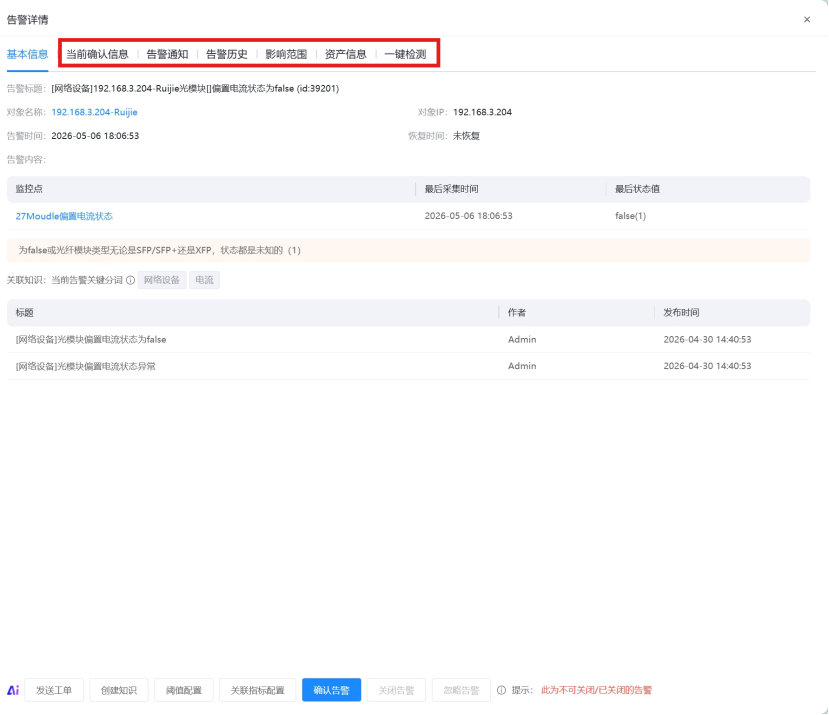Click the collection time cell in the 27Moudle row
The image size is (829, 715).
(x=468, y=216)
